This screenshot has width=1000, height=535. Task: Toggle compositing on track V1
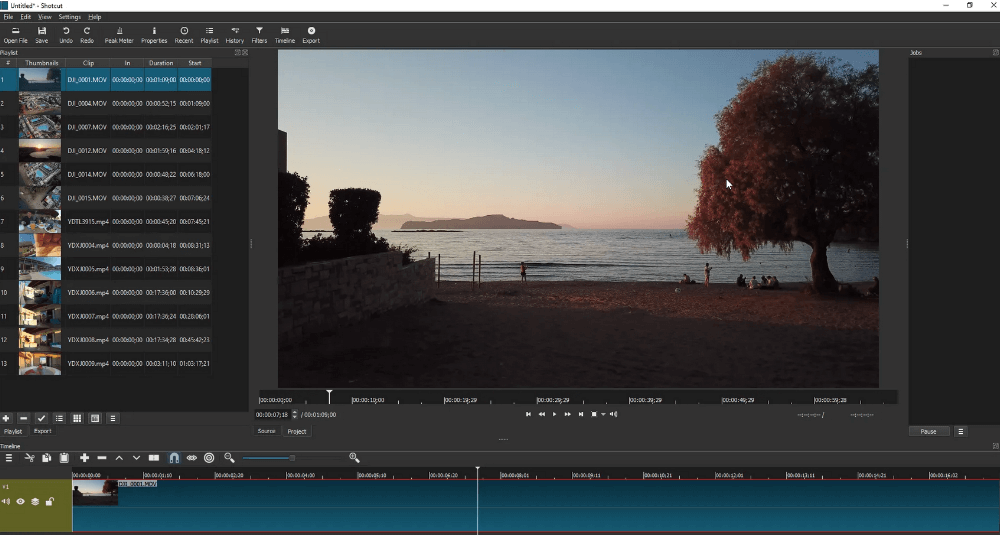pos(35,502)
